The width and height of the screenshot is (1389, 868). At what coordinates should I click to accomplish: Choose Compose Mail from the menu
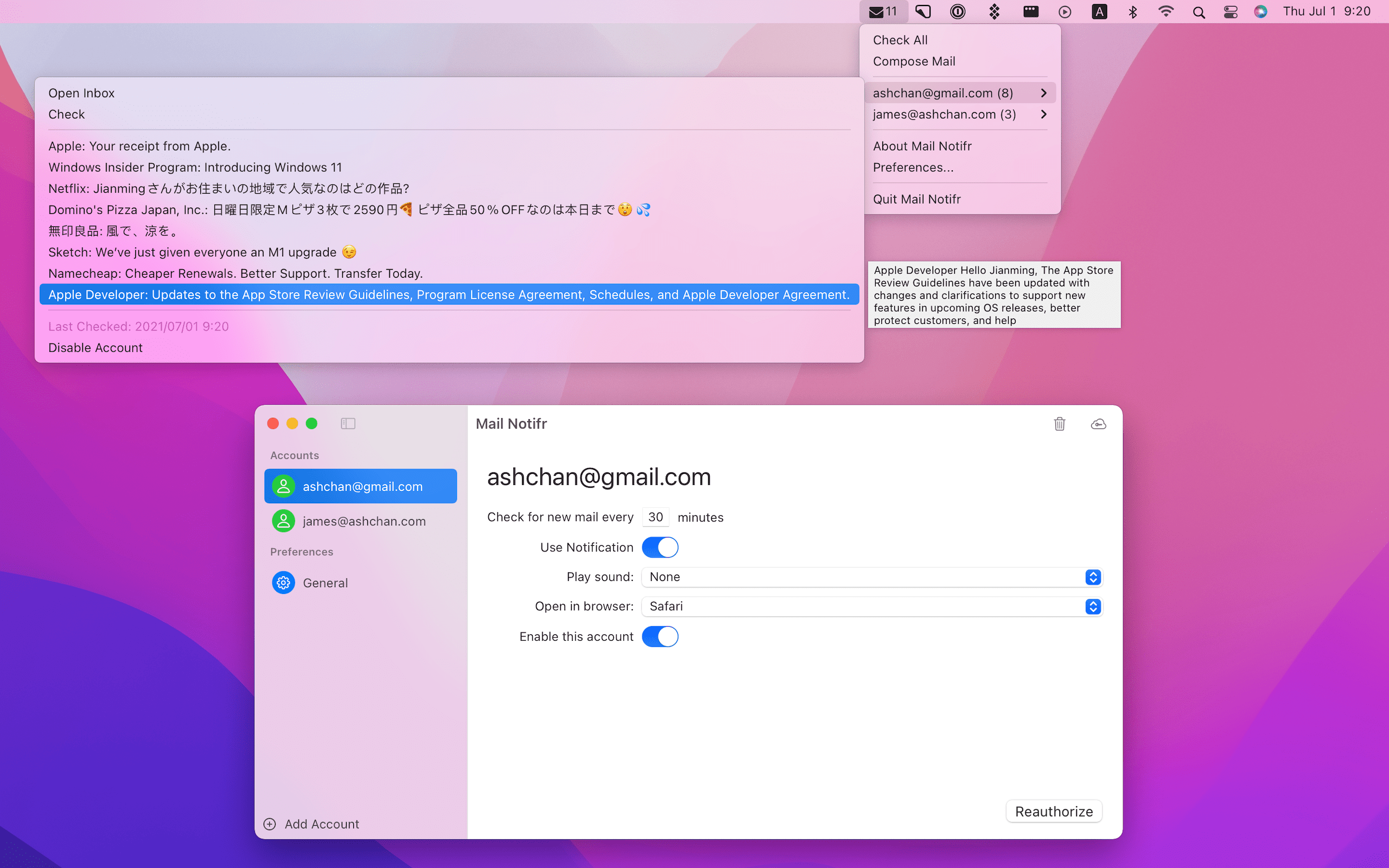[914, 61]
